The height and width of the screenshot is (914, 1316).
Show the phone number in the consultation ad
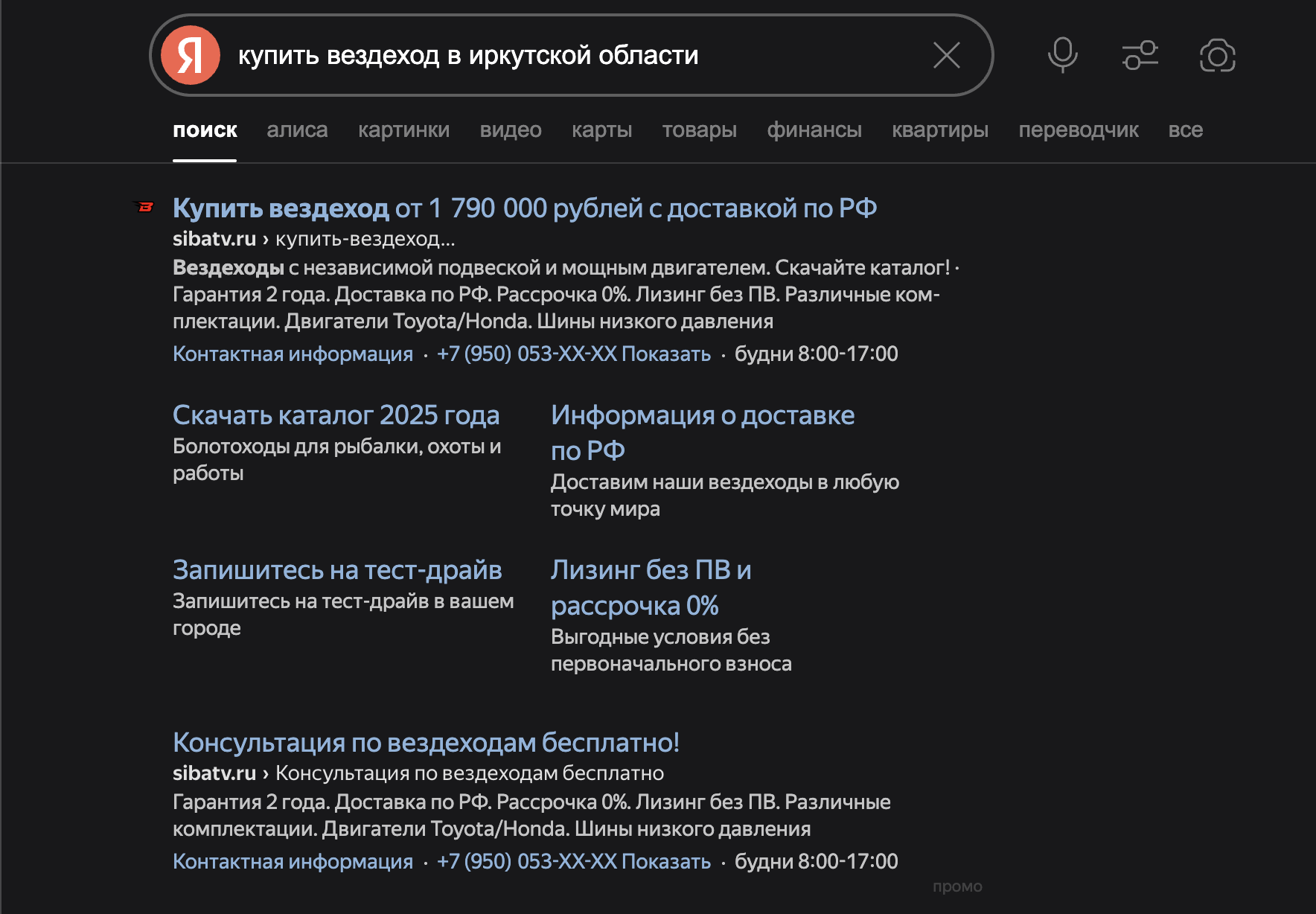coord(574,861)
